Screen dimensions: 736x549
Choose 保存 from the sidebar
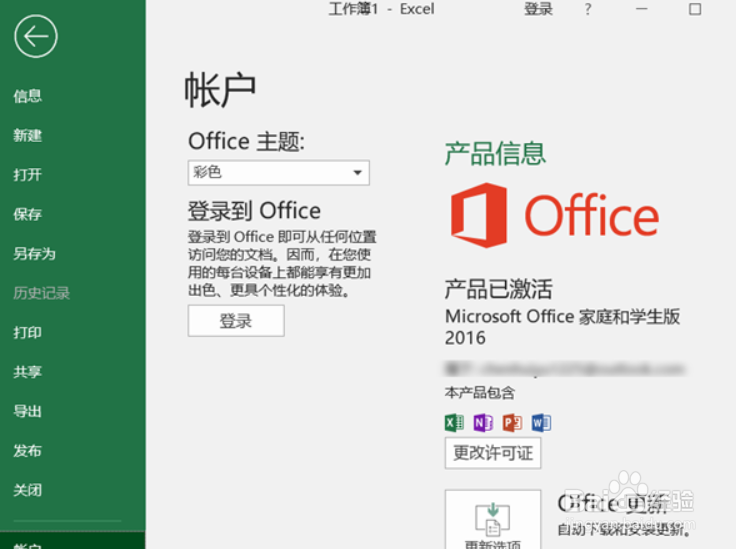point(28,214)
